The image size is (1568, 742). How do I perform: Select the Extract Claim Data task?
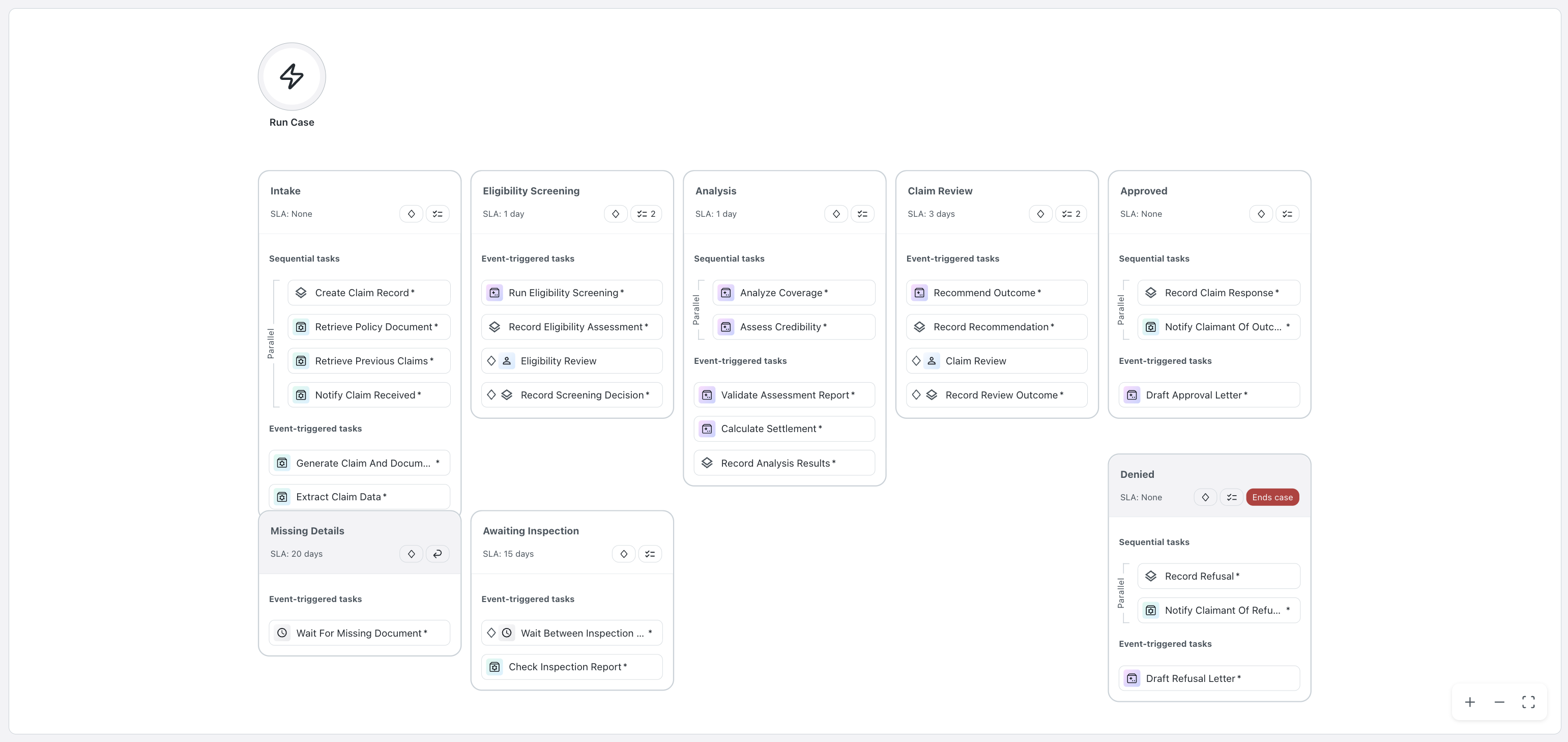[x=359, y=497]
